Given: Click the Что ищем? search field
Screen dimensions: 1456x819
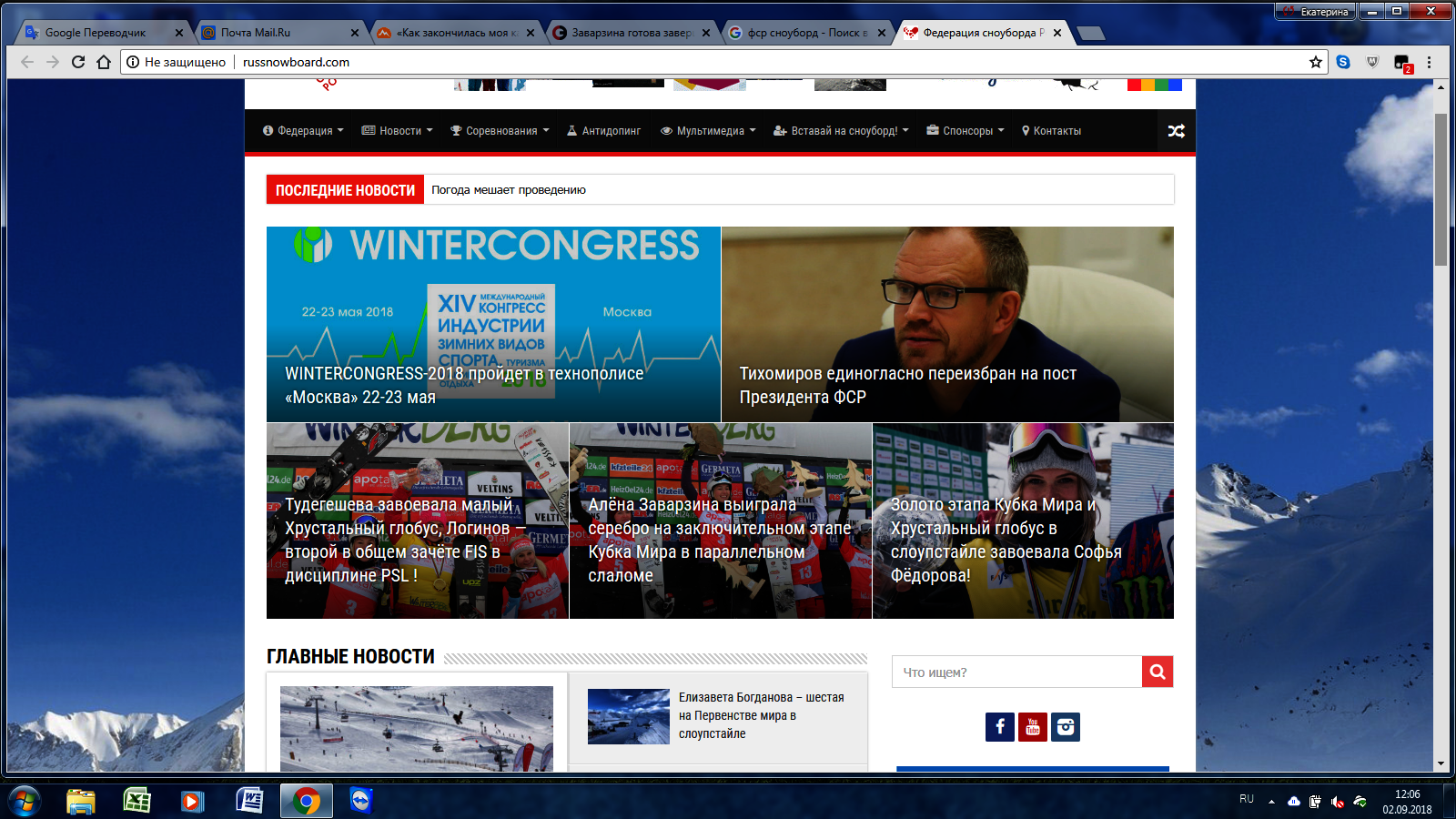Looking at the screenshot, I should (x=1016, y=672).
